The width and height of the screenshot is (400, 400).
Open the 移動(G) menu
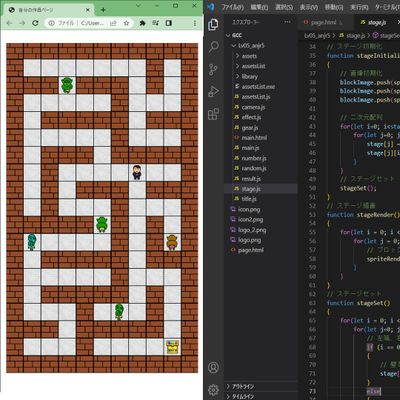click(x=333, y=7)
